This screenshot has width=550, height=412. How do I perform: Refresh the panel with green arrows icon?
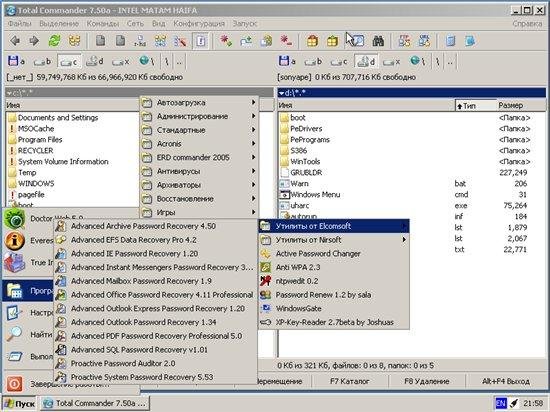tap(54, 41)
